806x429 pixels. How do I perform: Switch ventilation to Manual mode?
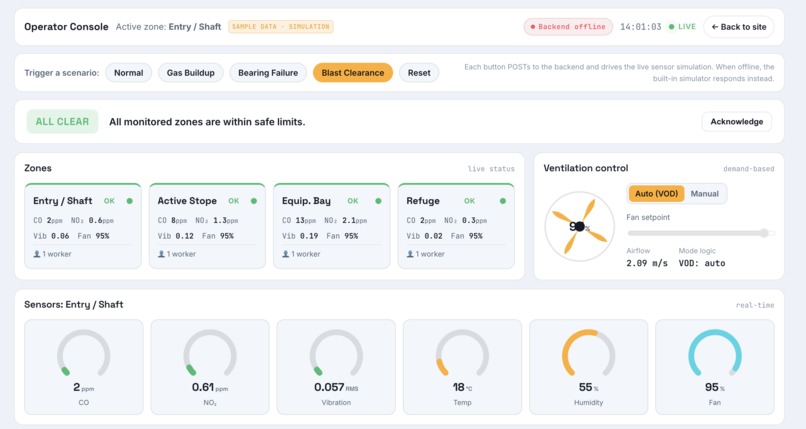click(x=704, y=194)
